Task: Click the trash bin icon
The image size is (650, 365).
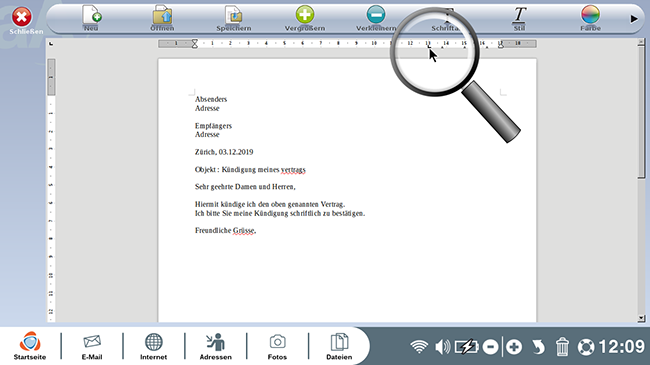Action: [x=562, y=347]
